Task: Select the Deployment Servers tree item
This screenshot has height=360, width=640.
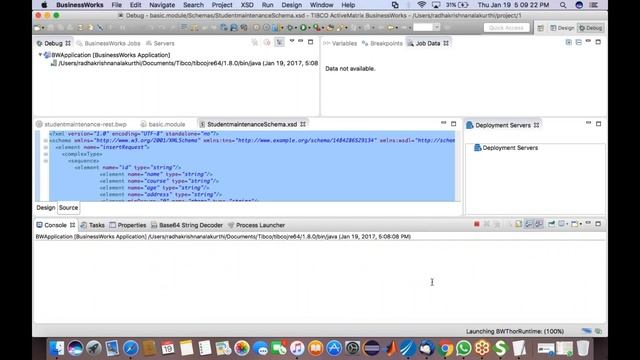Action: 506,148
